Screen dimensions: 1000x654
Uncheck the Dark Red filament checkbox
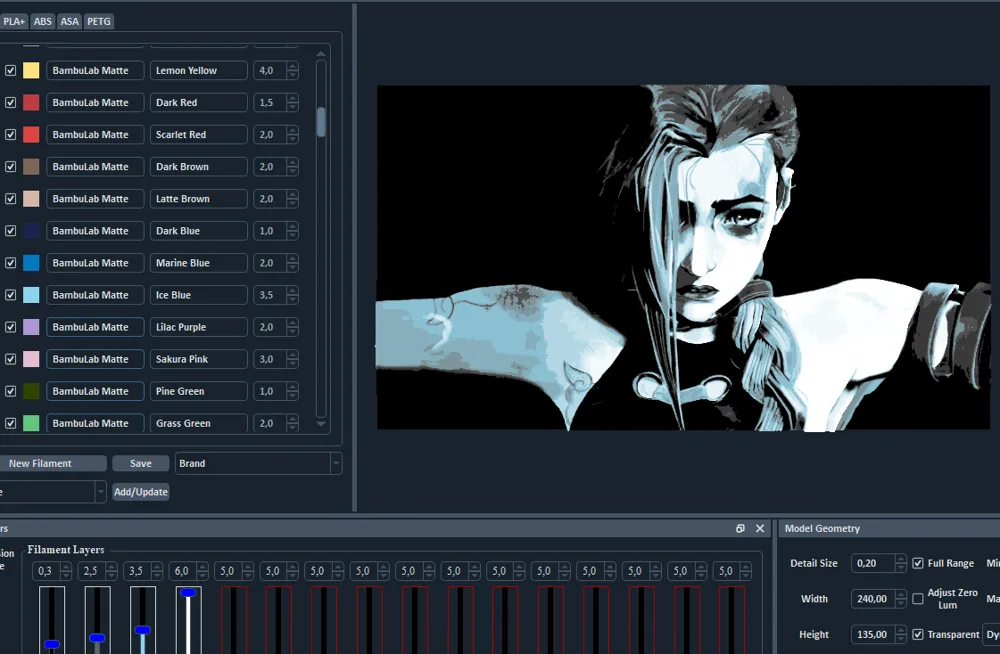[x=11, y=102]
